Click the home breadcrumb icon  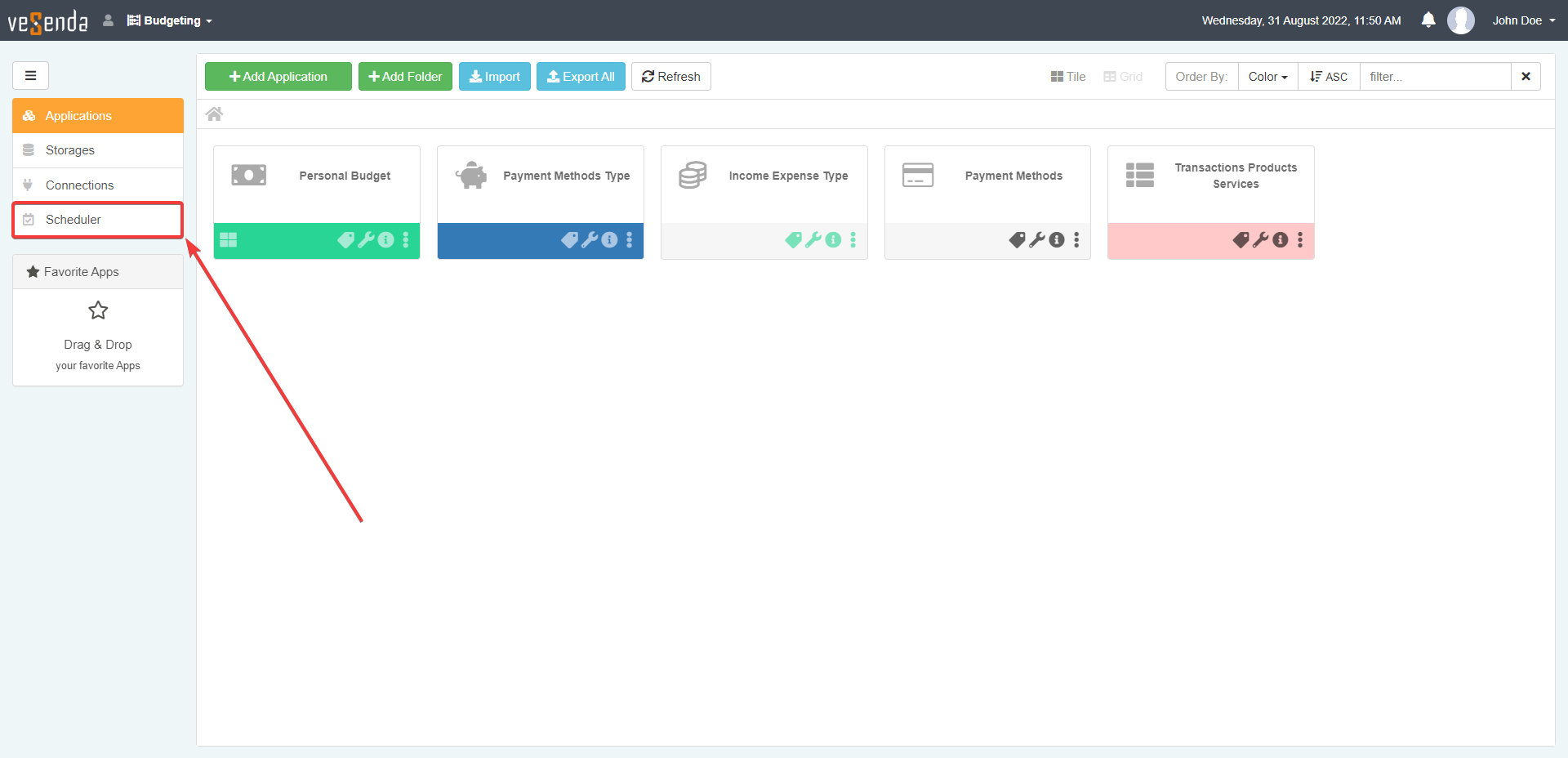tap(214, 114)
